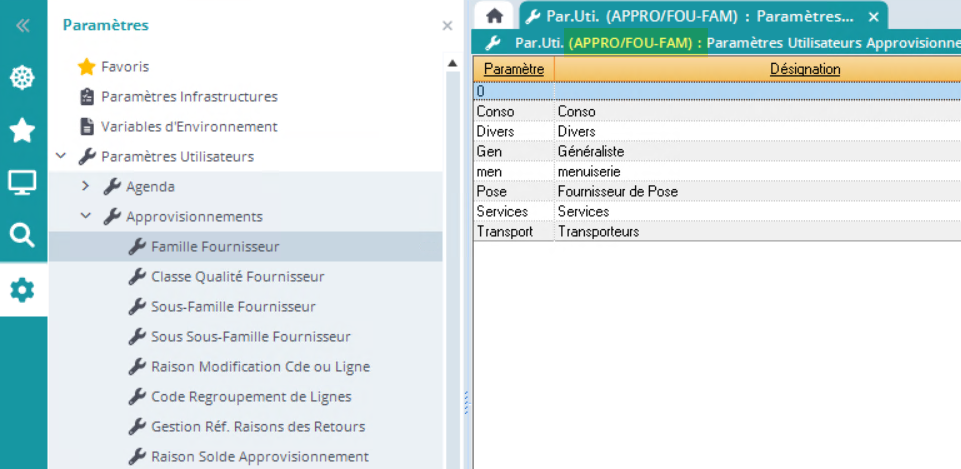Click the Paramètre column header

point(514,69)
